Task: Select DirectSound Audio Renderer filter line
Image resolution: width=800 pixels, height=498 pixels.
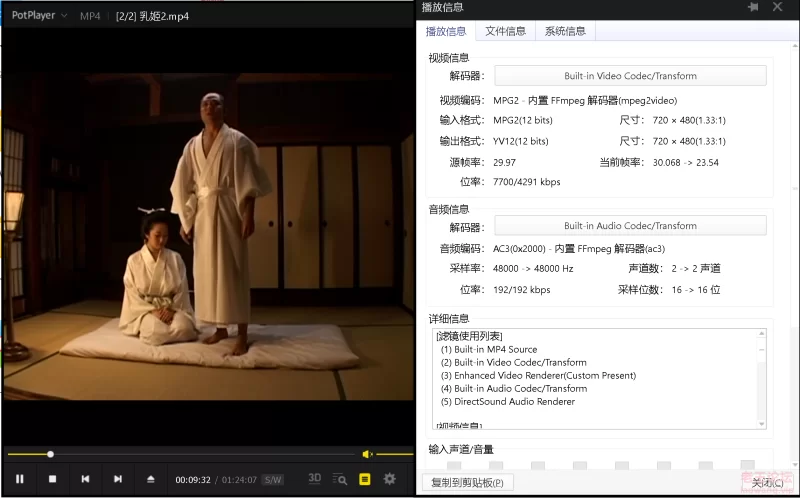Action: 508,402
